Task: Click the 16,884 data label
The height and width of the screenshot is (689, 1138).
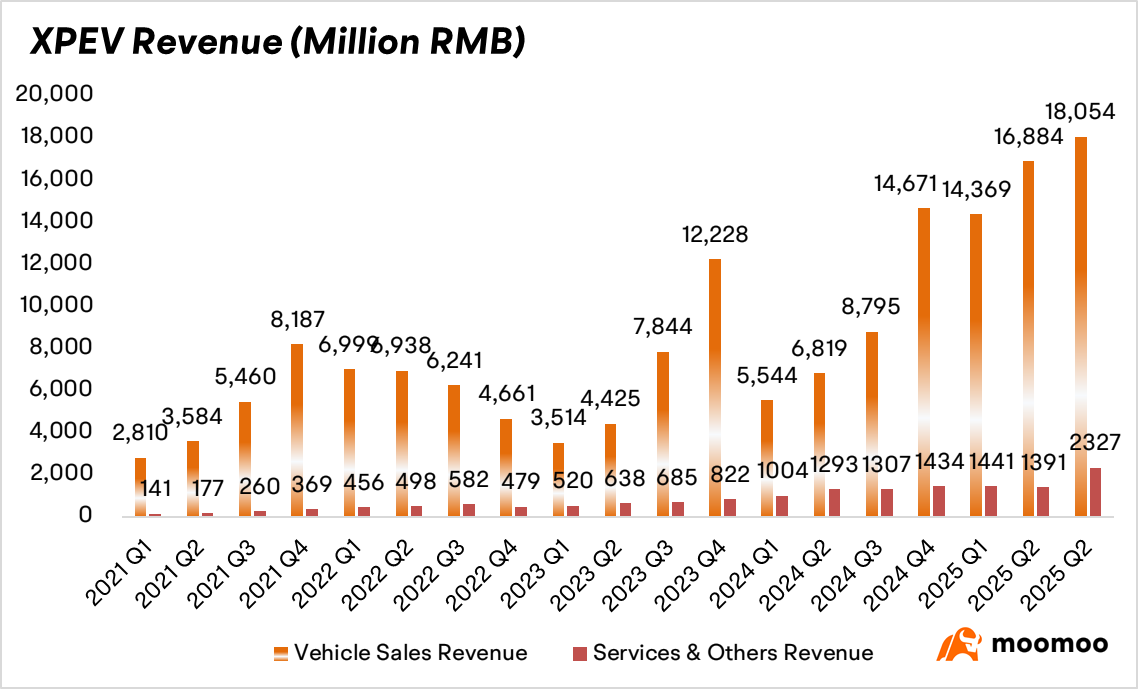Action: point(1028,136)
